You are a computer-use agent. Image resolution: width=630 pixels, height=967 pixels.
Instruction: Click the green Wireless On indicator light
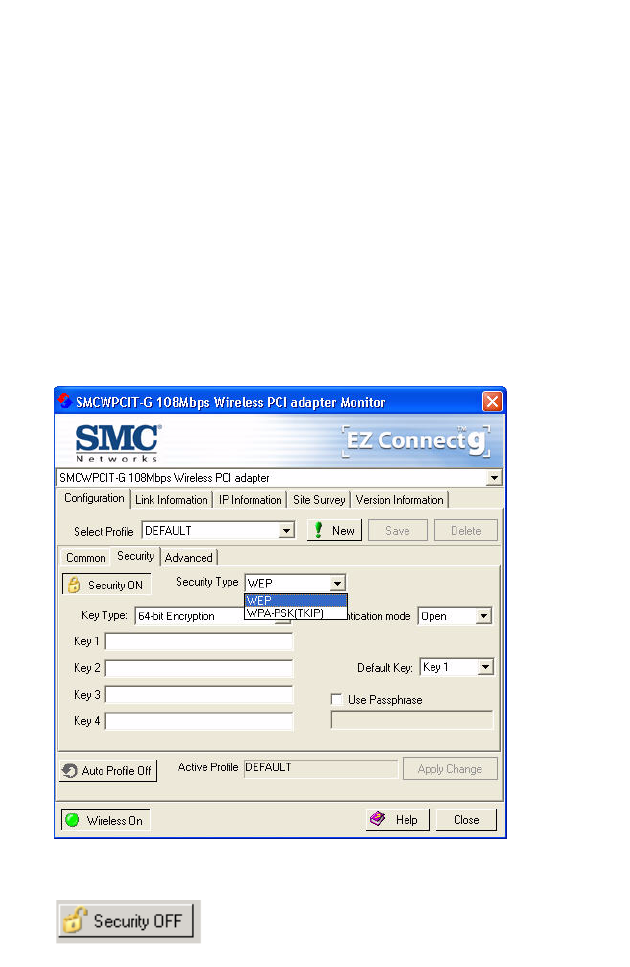[x=72, y=820]
